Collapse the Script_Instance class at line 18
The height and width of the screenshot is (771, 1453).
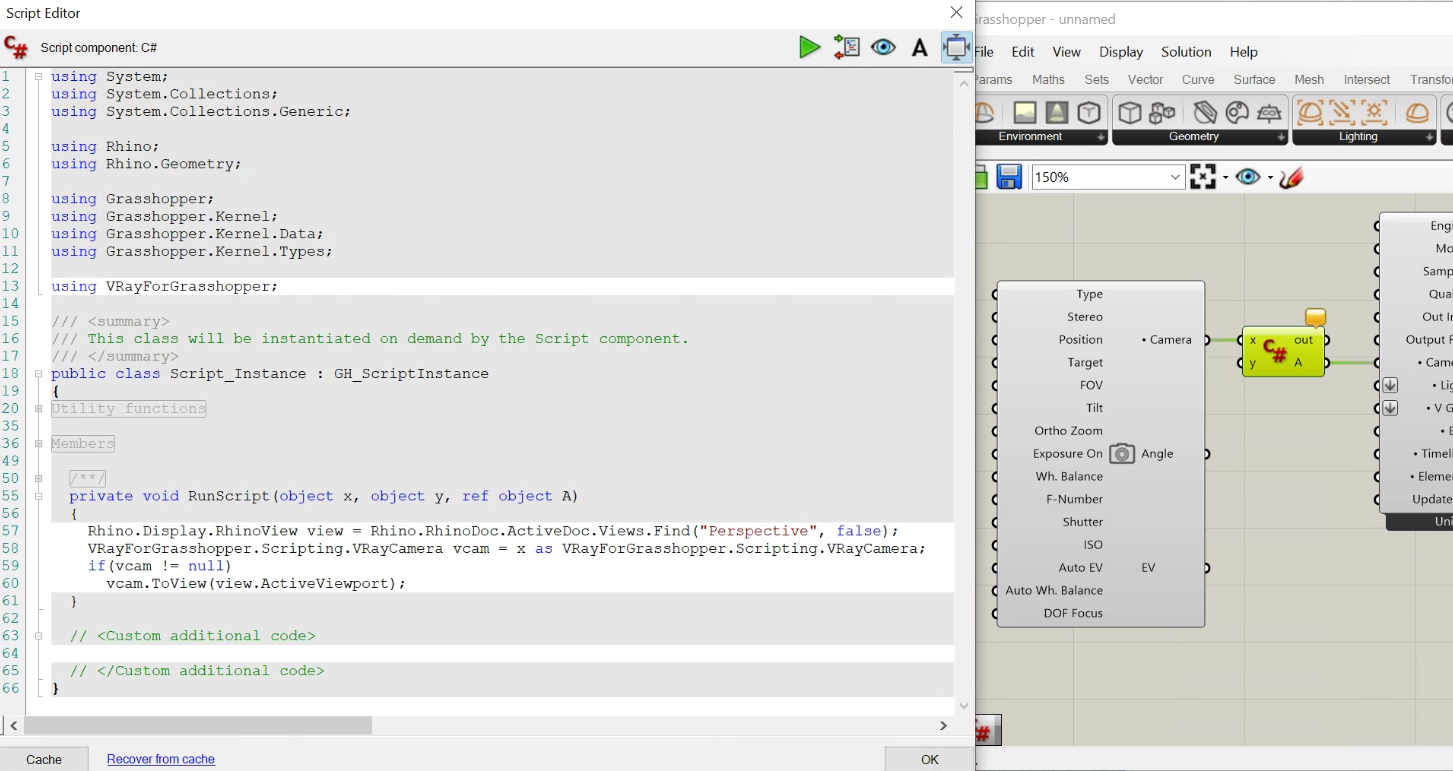(38, 374)
